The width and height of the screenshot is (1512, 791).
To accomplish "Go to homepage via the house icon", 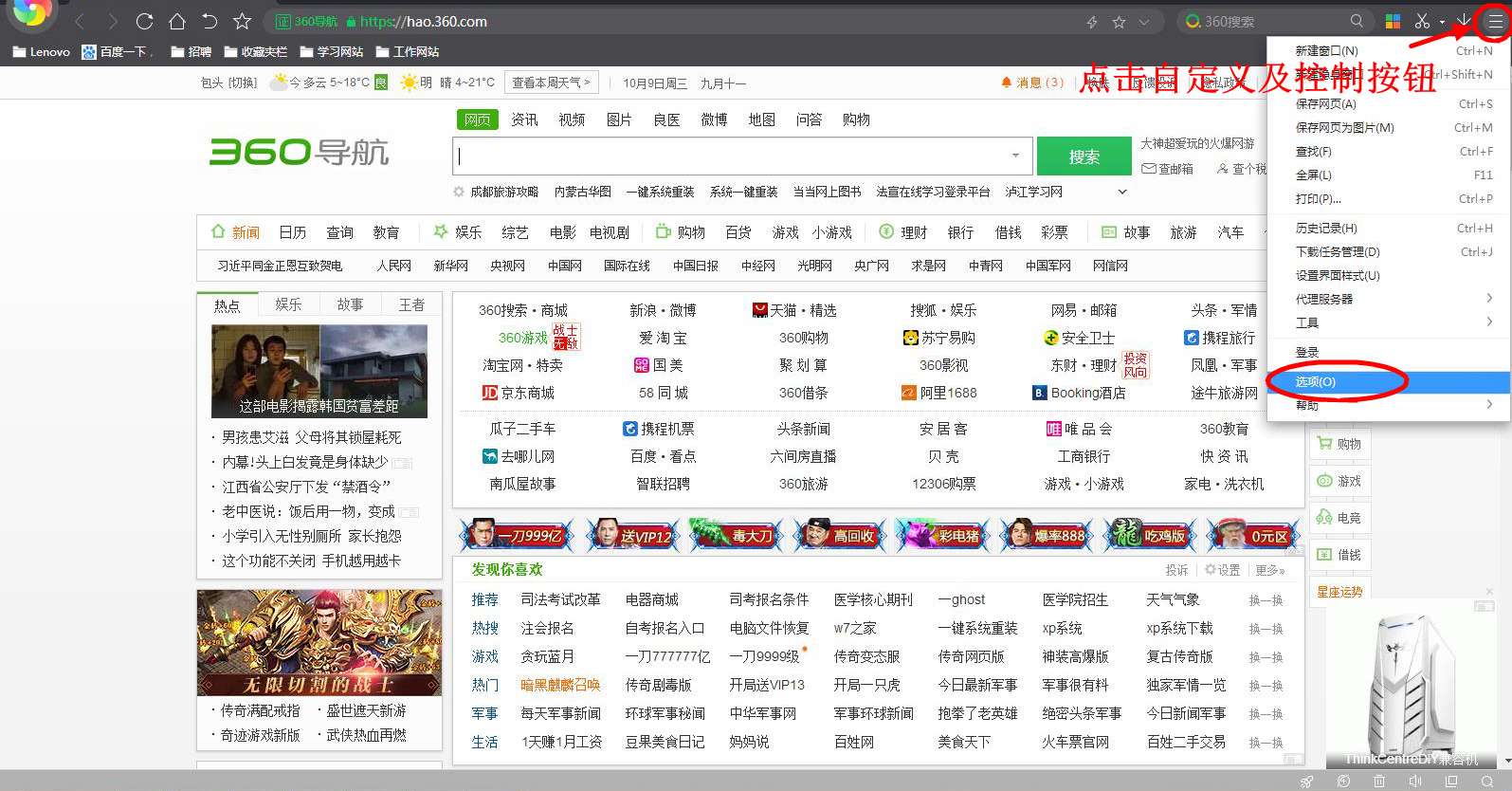I will point(177,21).
